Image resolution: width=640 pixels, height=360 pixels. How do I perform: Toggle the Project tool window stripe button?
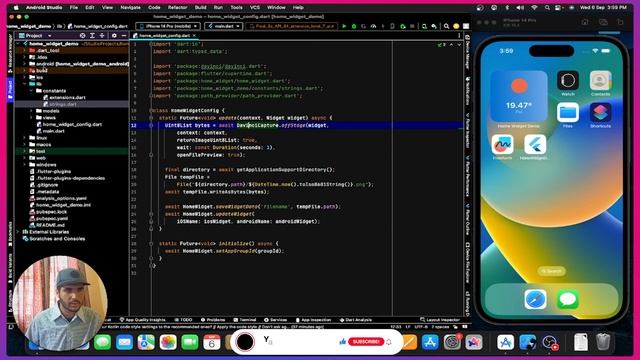(x=10, y=89)
